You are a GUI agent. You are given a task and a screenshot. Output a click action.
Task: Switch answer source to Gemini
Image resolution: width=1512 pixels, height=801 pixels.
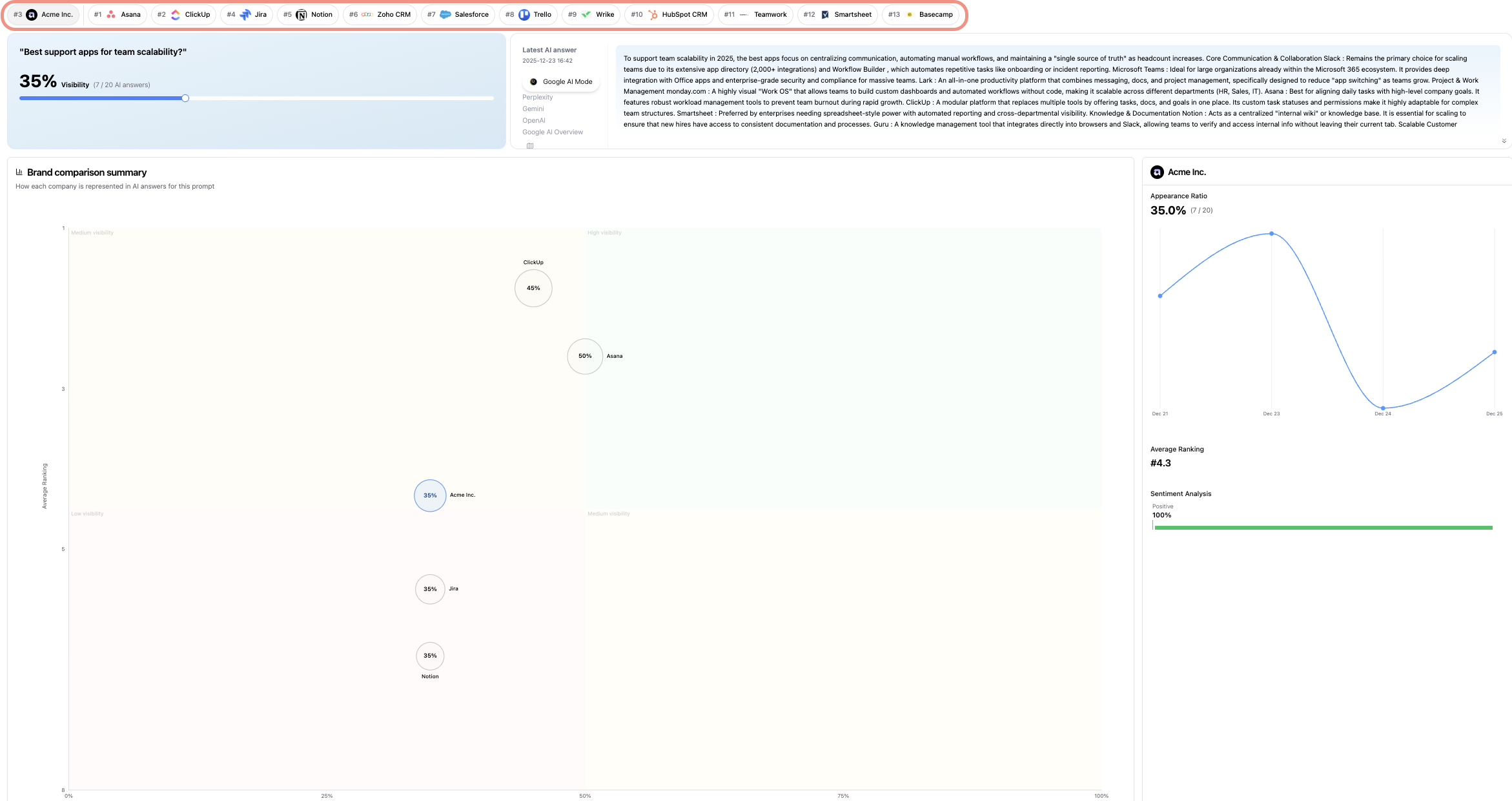(x=533, y=109)
